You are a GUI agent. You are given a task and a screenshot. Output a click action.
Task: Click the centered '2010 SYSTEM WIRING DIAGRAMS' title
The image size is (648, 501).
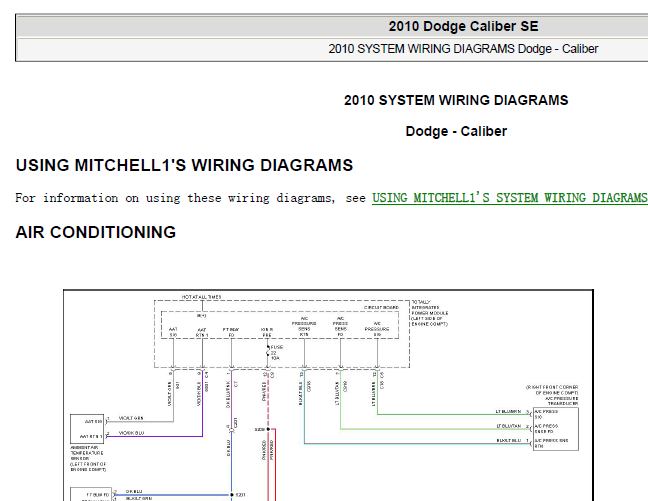pyautogui.click(x=456, y=100)
